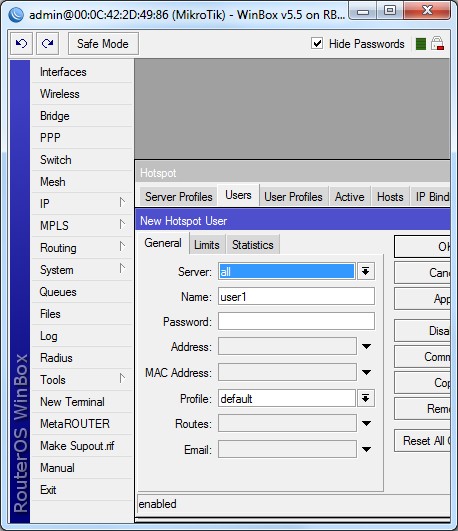Enable Safe Mode
This screenshot has width=458, height=531.
pos(103,43)
